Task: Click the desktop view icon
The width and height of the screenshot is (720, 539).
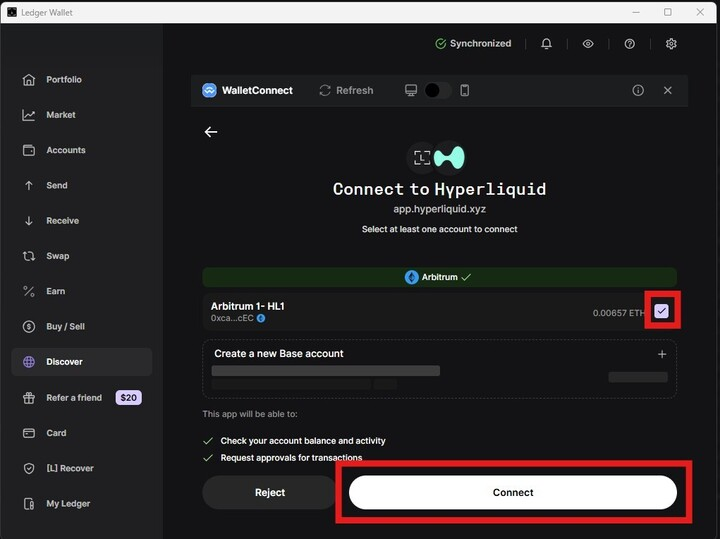Action: (x=411, y=90)
